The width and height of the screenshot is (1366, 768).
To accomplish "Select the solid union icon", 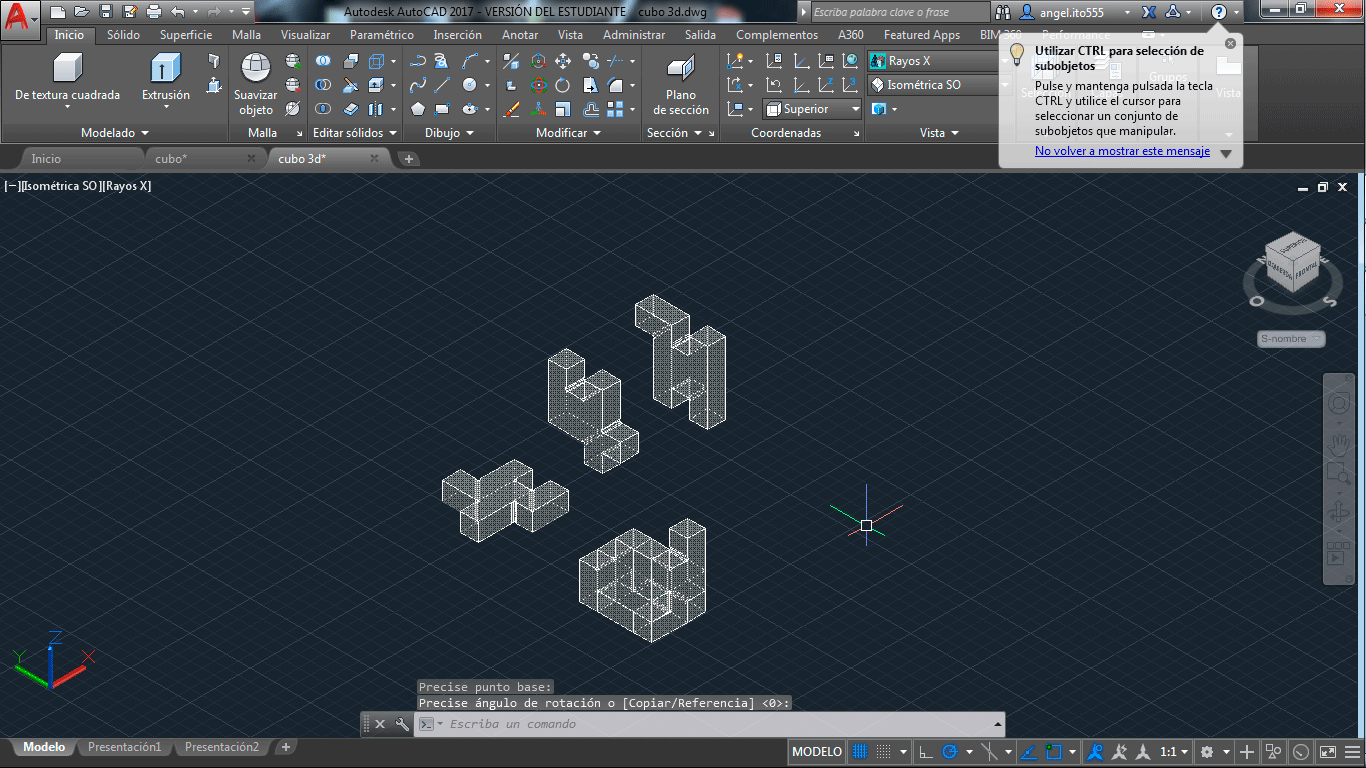I will pyautogui.click(x=323, y=61).
